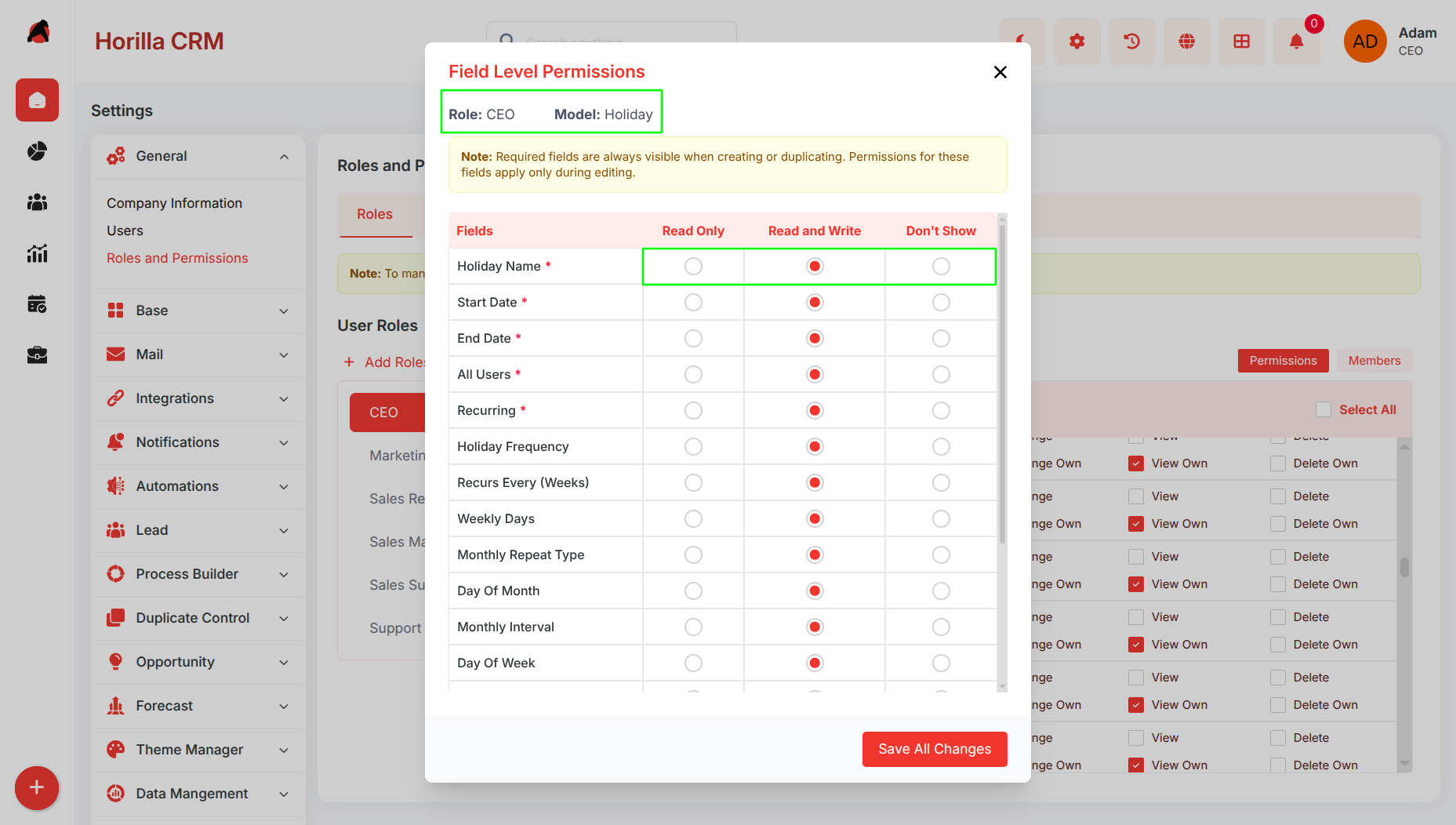Switch to the Permissions tab
This screenshot has width=1456, height=825.
coord(1283,361)
